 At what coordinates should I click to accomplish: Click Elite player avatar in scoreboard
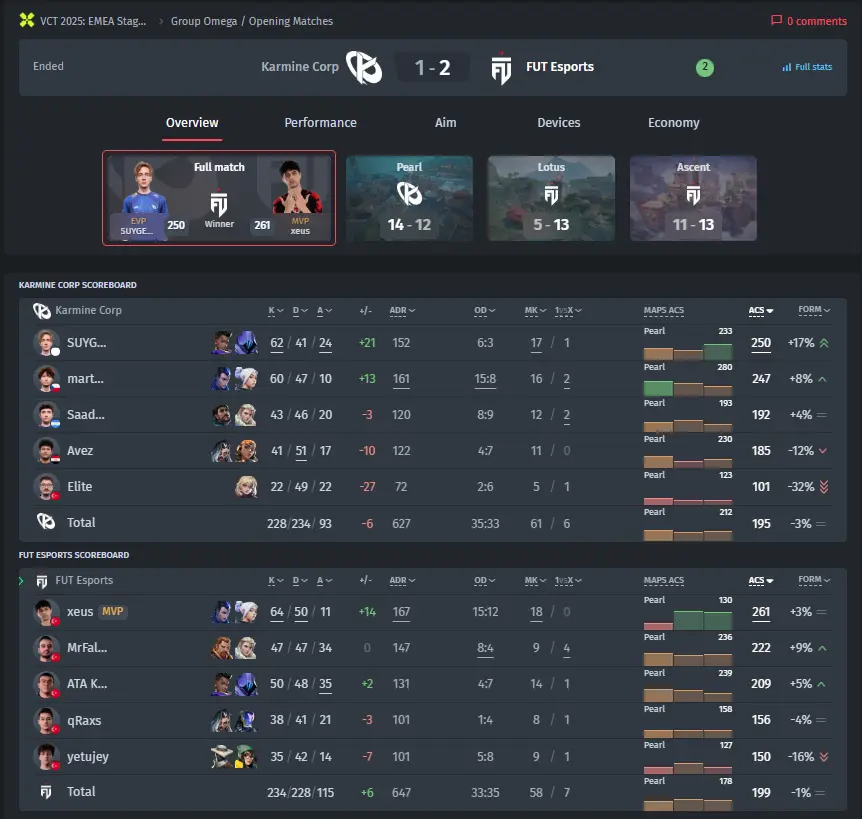click(x=46, y=486)
